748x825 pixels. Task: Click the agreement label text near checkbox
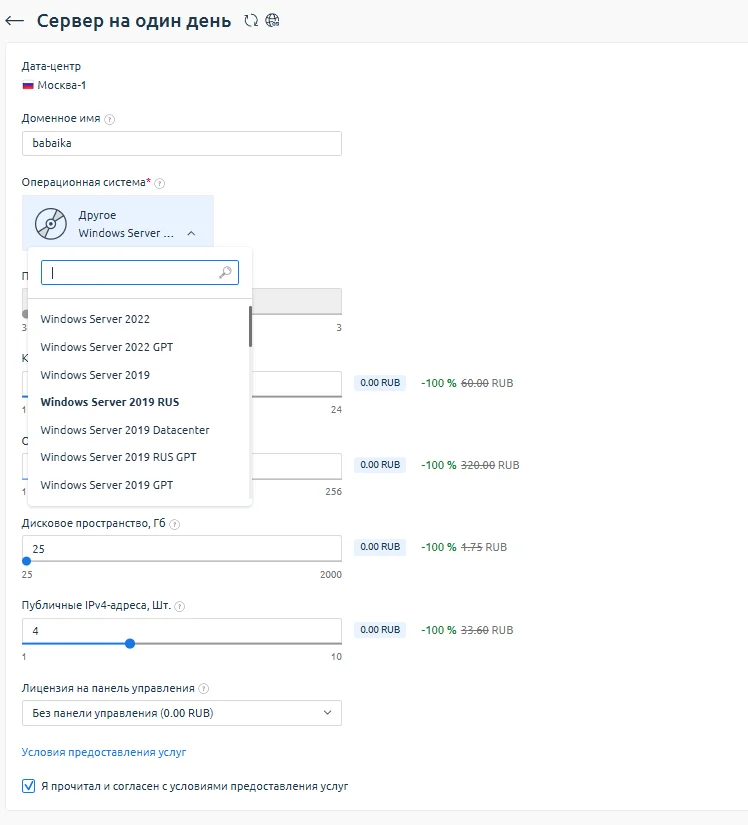tap(195, 786)
